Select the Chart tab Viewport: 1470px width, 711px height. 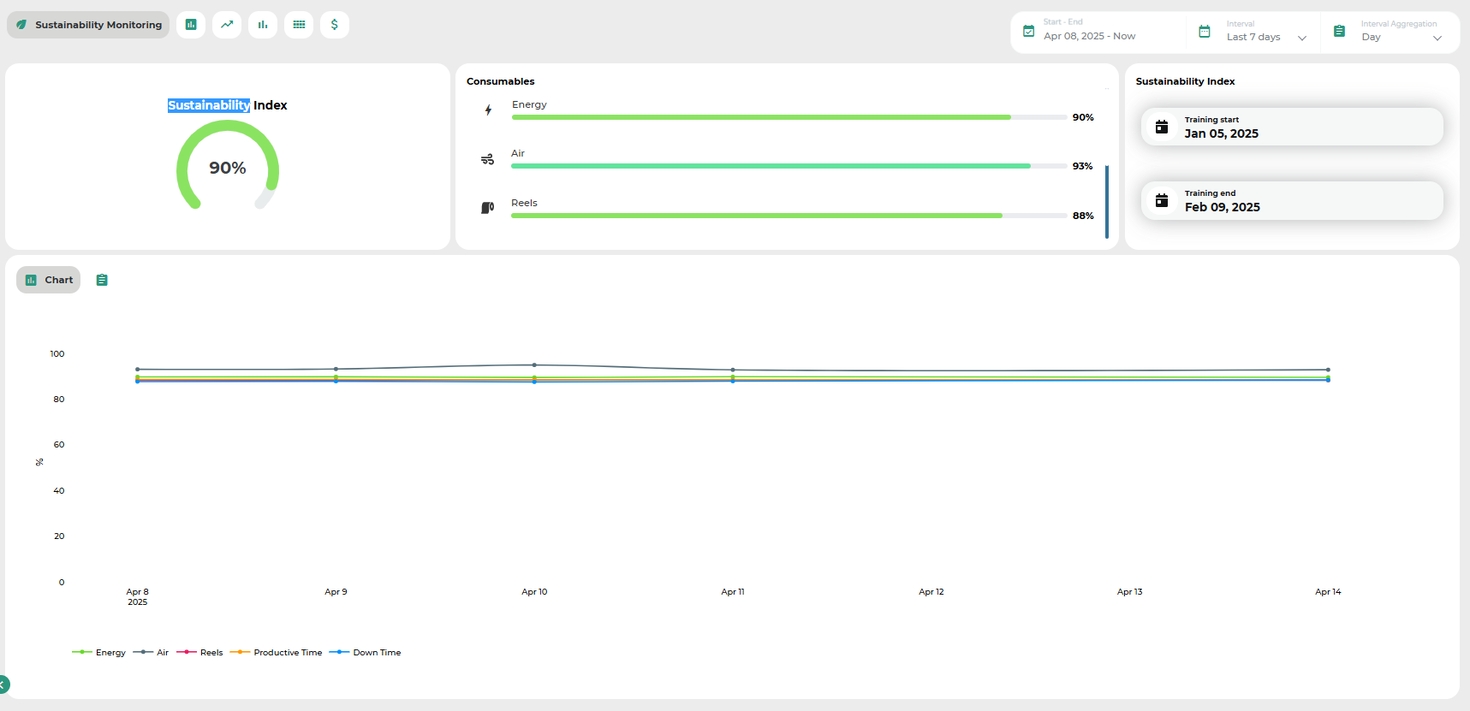click(48, 280)
